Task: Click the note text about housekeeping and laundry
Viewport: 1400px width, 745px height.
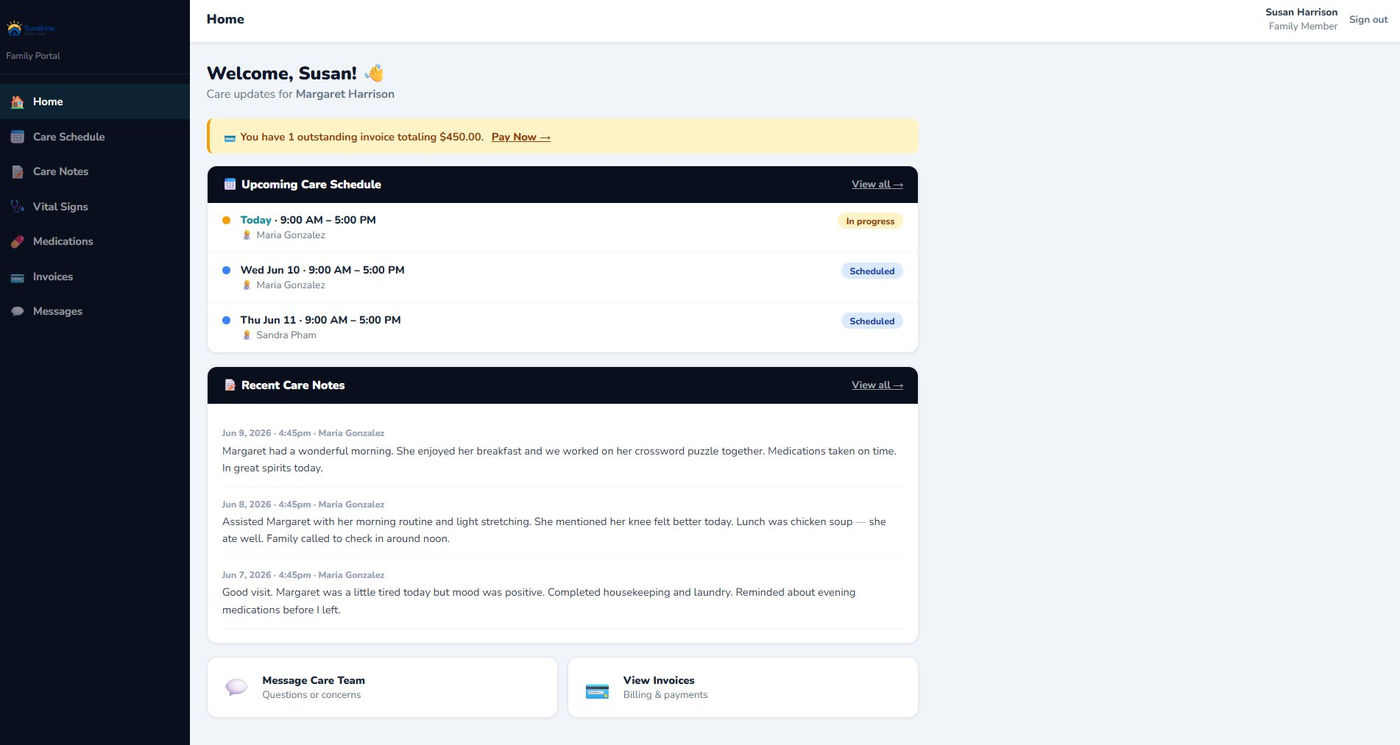Action: click(x=539, y=601)
